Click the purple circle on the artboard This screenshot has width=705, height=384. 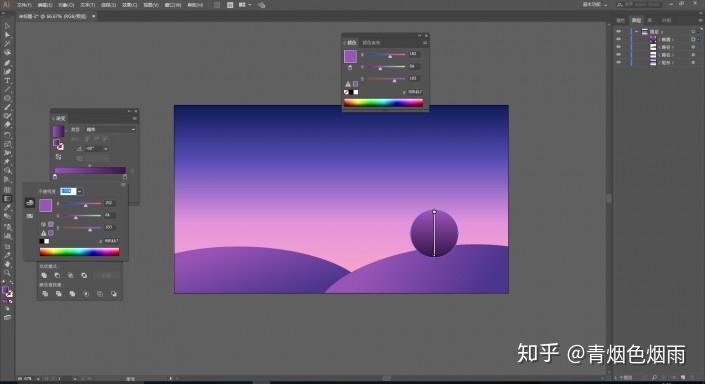pos(434,233)
